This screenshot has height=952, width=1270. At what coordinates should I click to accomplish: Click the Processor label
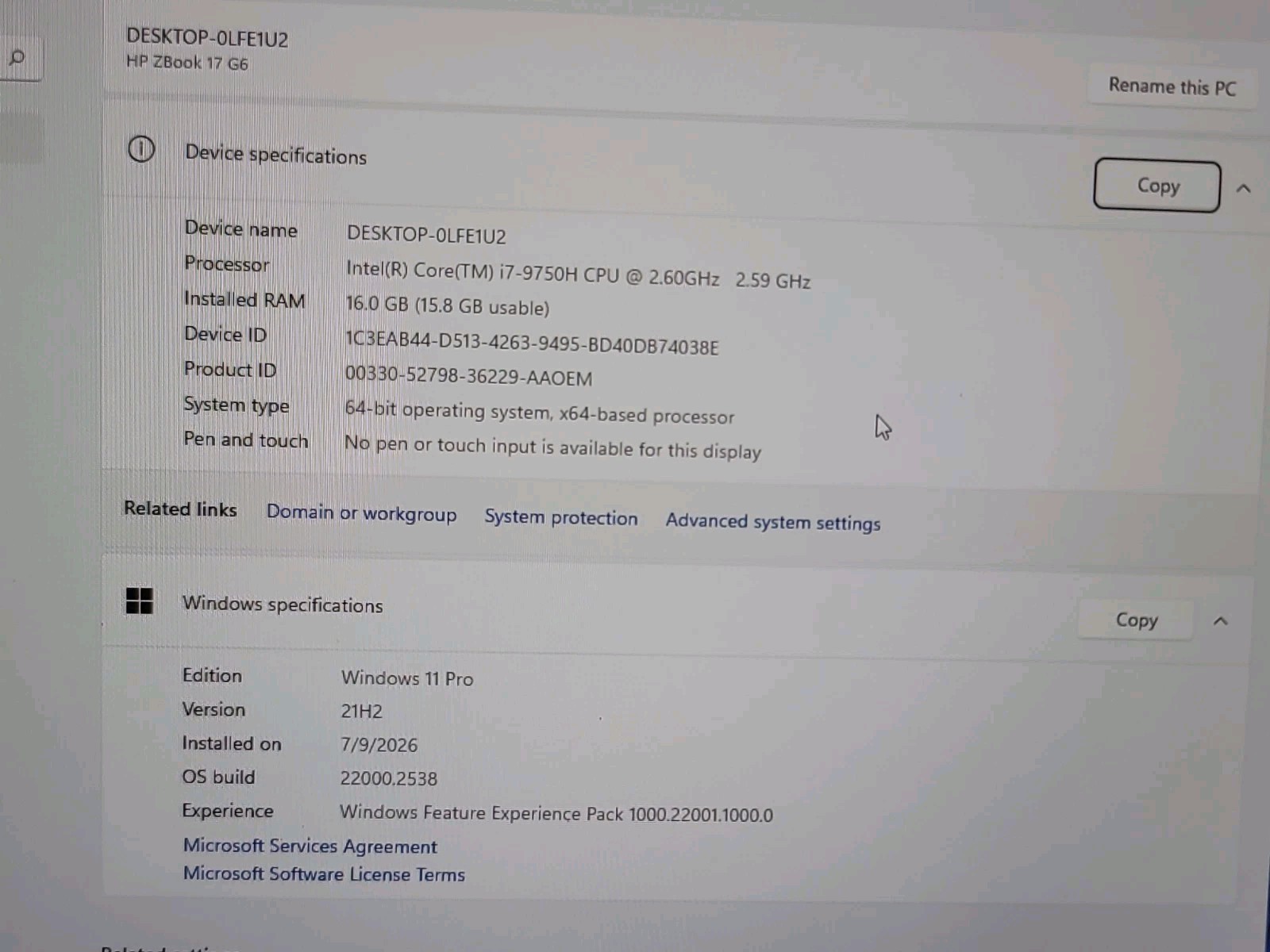(227, 263)
